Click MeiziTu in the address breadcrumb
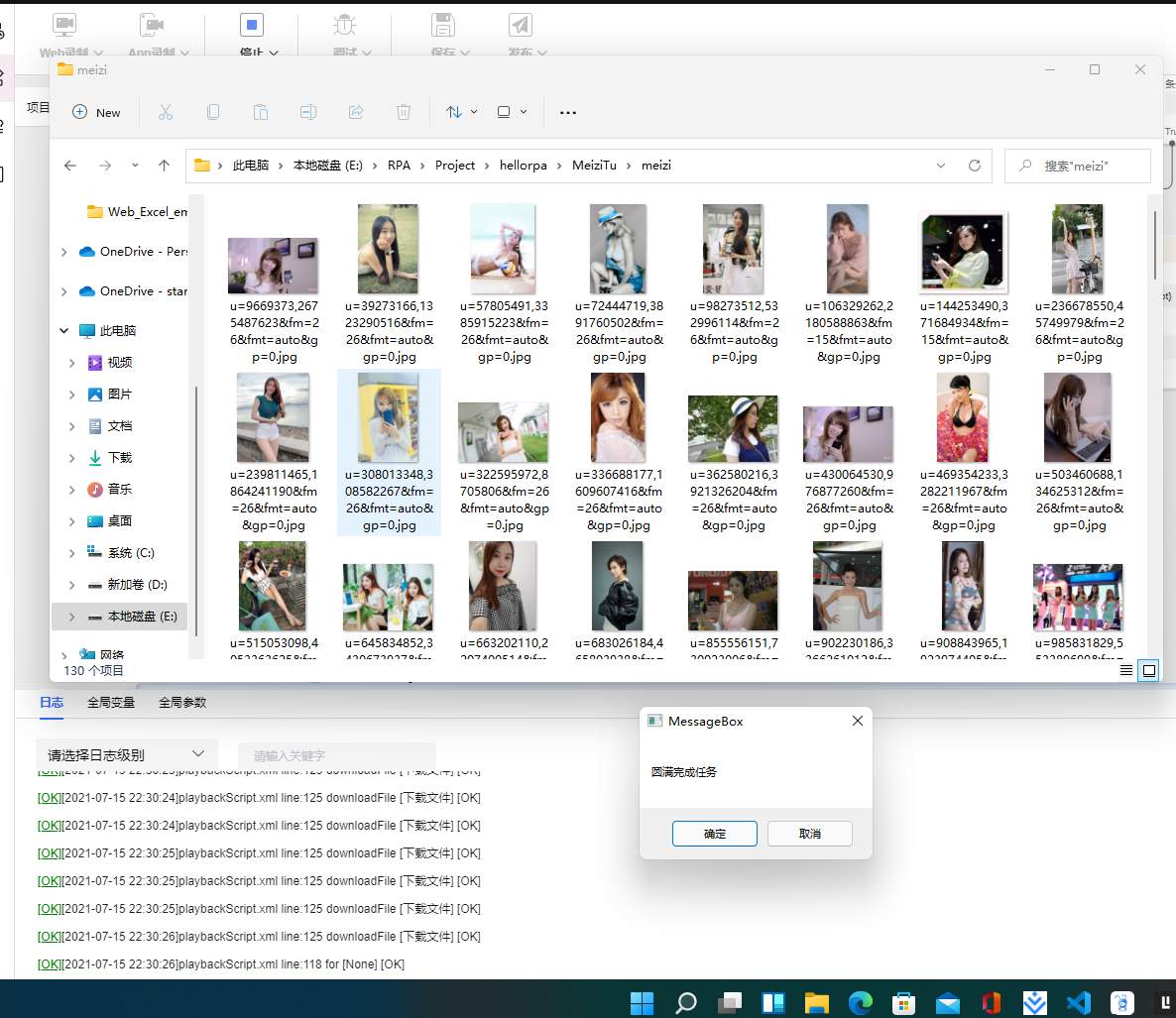The image size is (1176, 1018). (x=594, y=166)
